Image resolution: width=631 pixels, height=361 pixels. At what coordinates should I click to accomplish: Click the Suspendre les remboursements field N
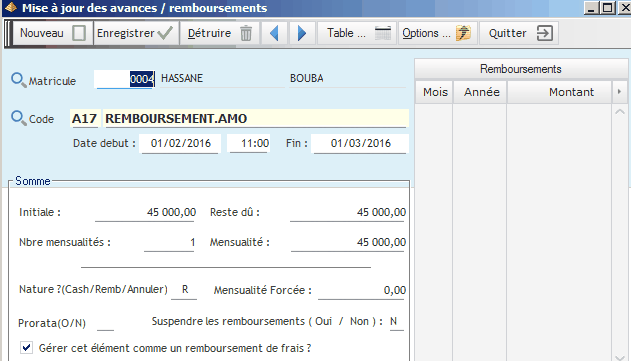tap(396, 322)
